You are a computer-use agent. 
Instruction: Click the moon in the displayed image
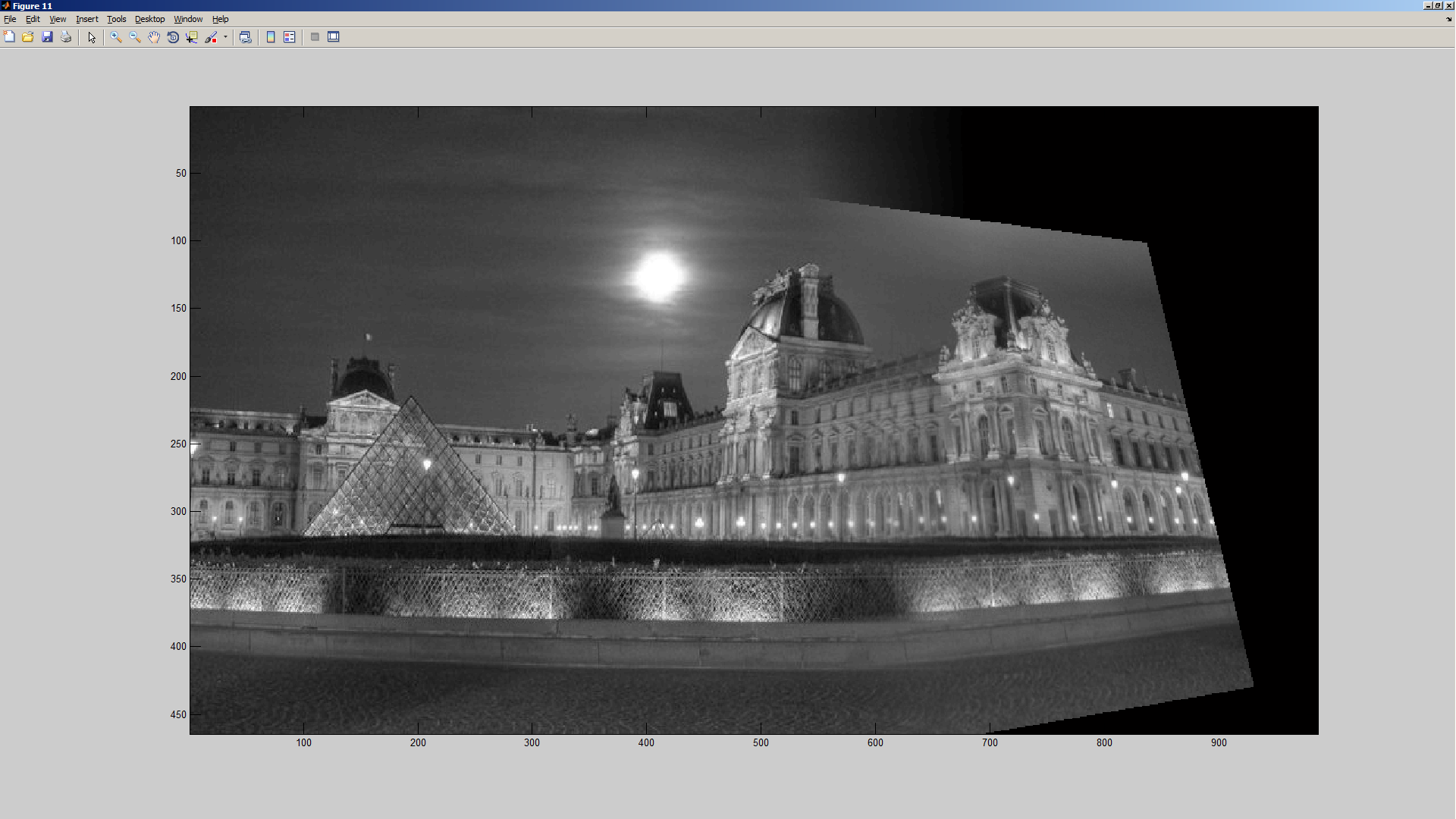click(658, 276)
